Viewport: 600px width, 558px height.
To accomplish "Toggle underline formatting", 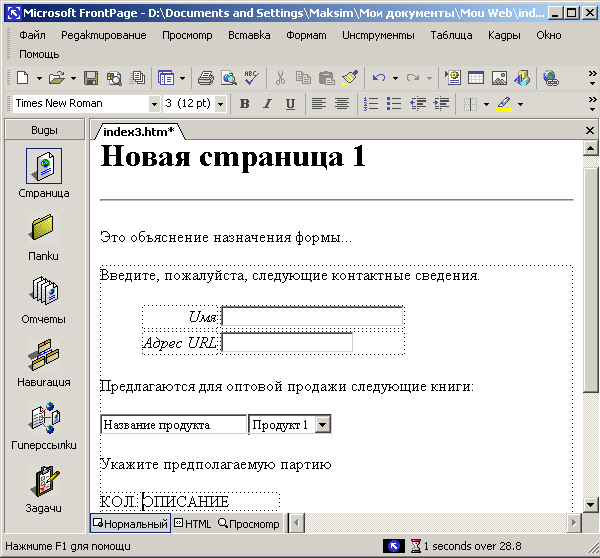I will coord(290,103).
